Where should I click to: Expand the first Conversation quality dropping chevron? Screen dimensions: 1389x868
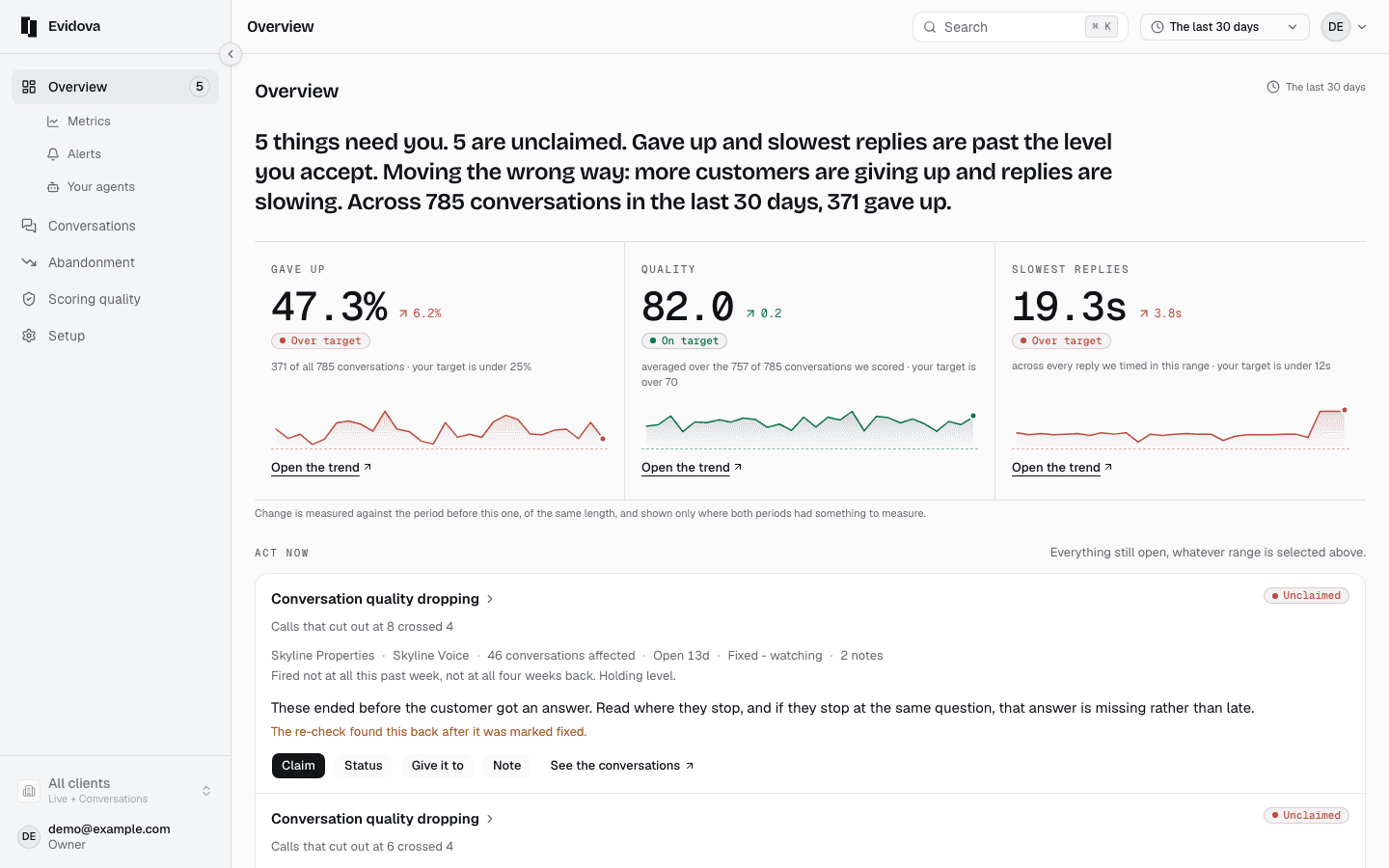[490, 599]
